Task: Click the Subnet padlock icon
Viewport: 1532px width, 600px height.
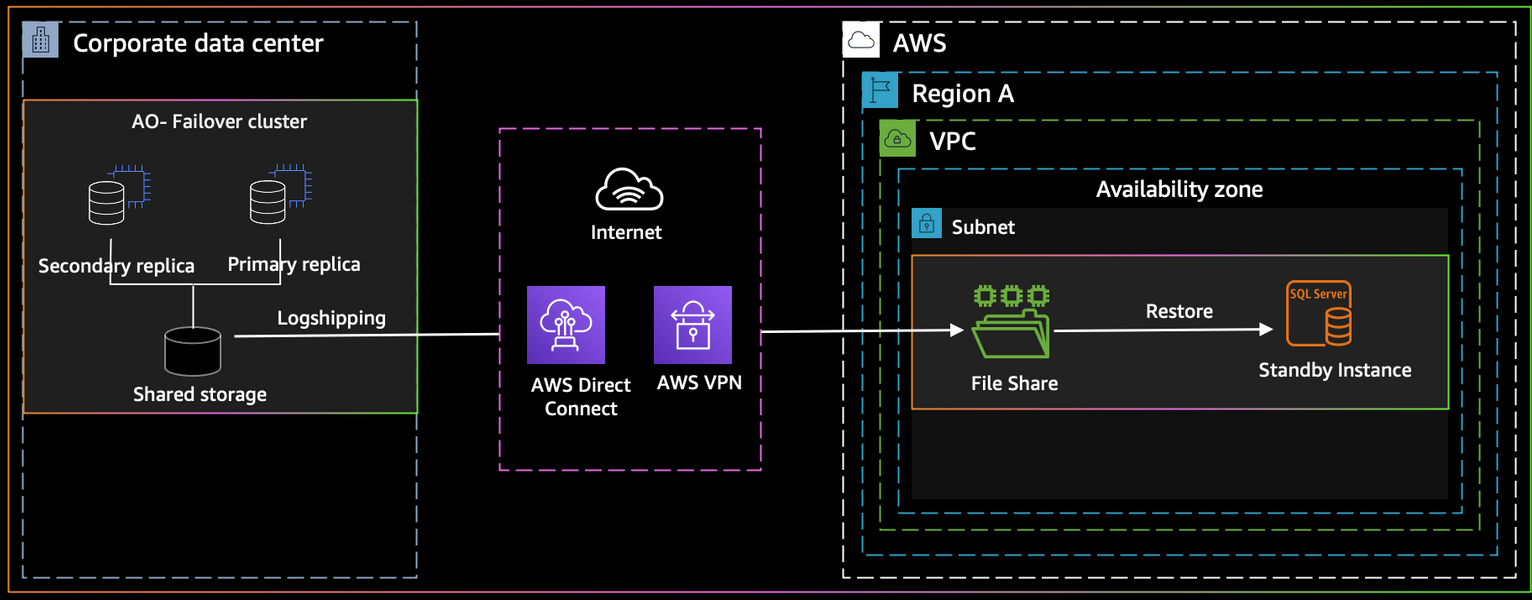Action: pos(927,223)
